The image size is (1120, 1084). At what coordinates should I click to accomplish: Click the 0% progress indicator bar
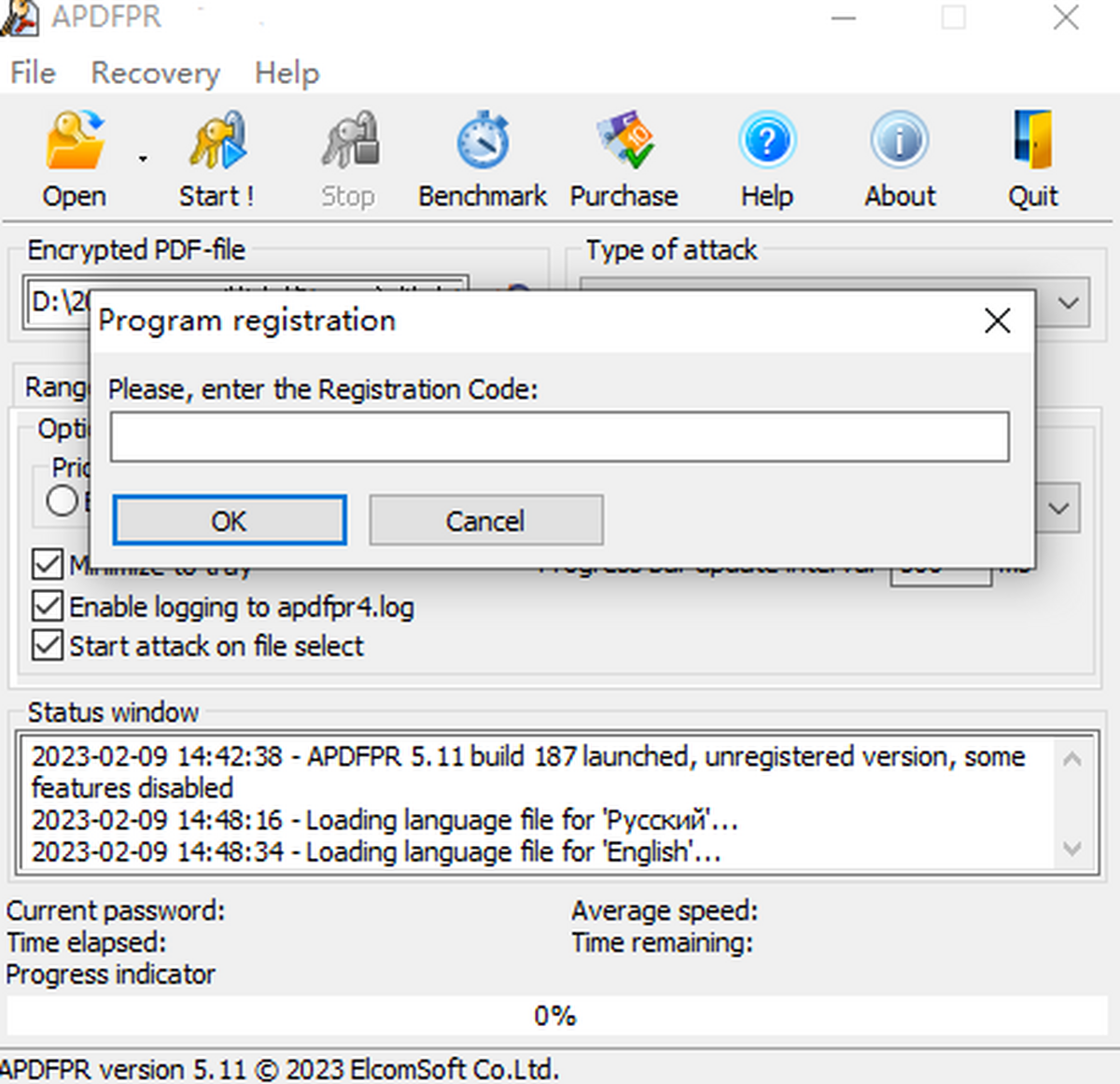(556, 1016)
